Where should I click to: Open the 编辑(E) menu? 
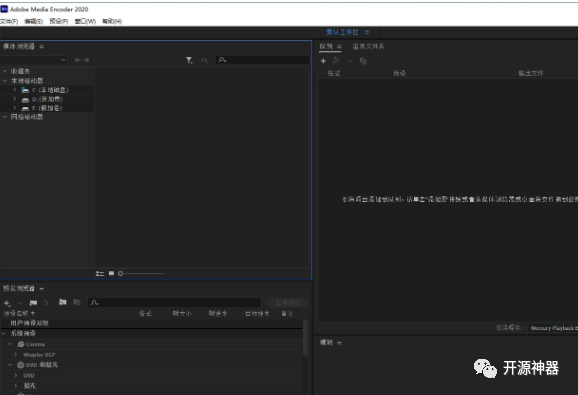pos(34,21)
